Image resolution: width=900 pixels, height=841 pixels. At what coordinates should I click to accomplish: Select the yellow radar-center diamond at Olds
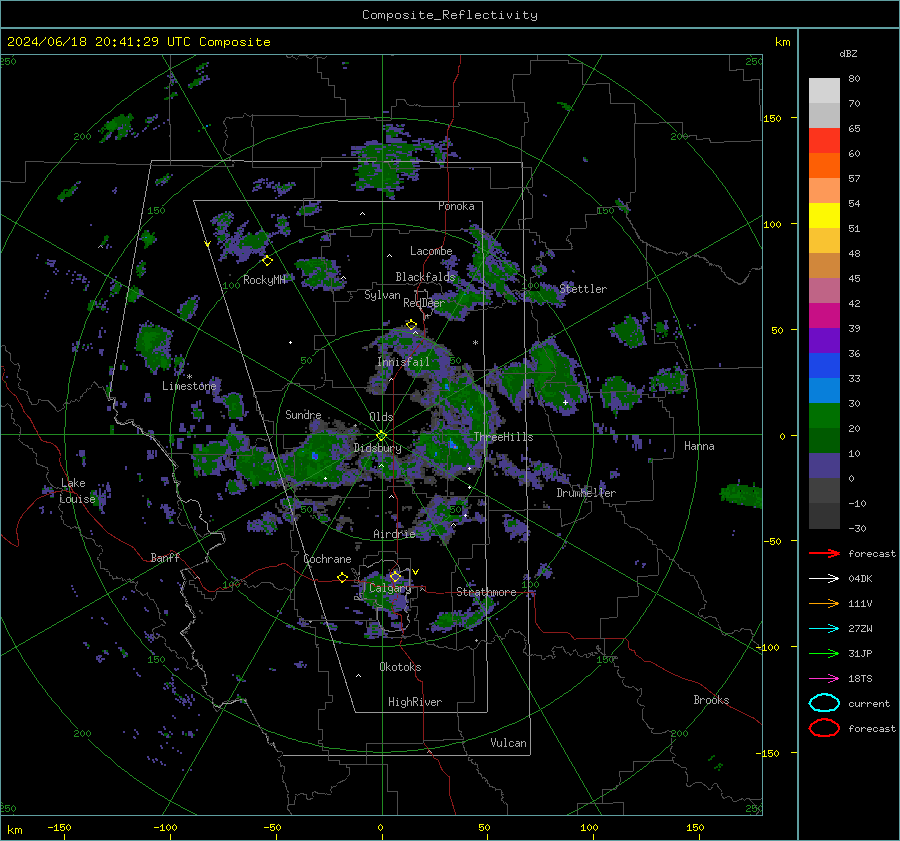coord(382,436)
